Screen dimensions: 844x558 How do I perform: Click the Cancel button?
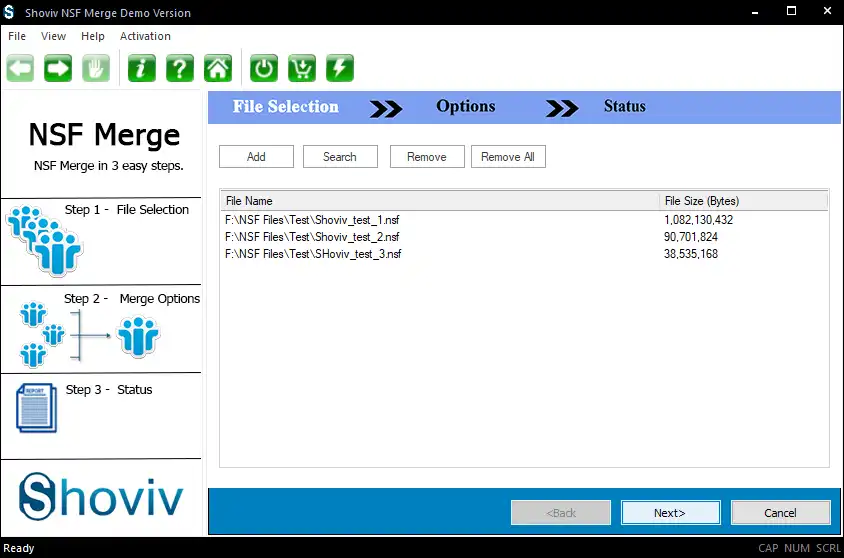780,513
